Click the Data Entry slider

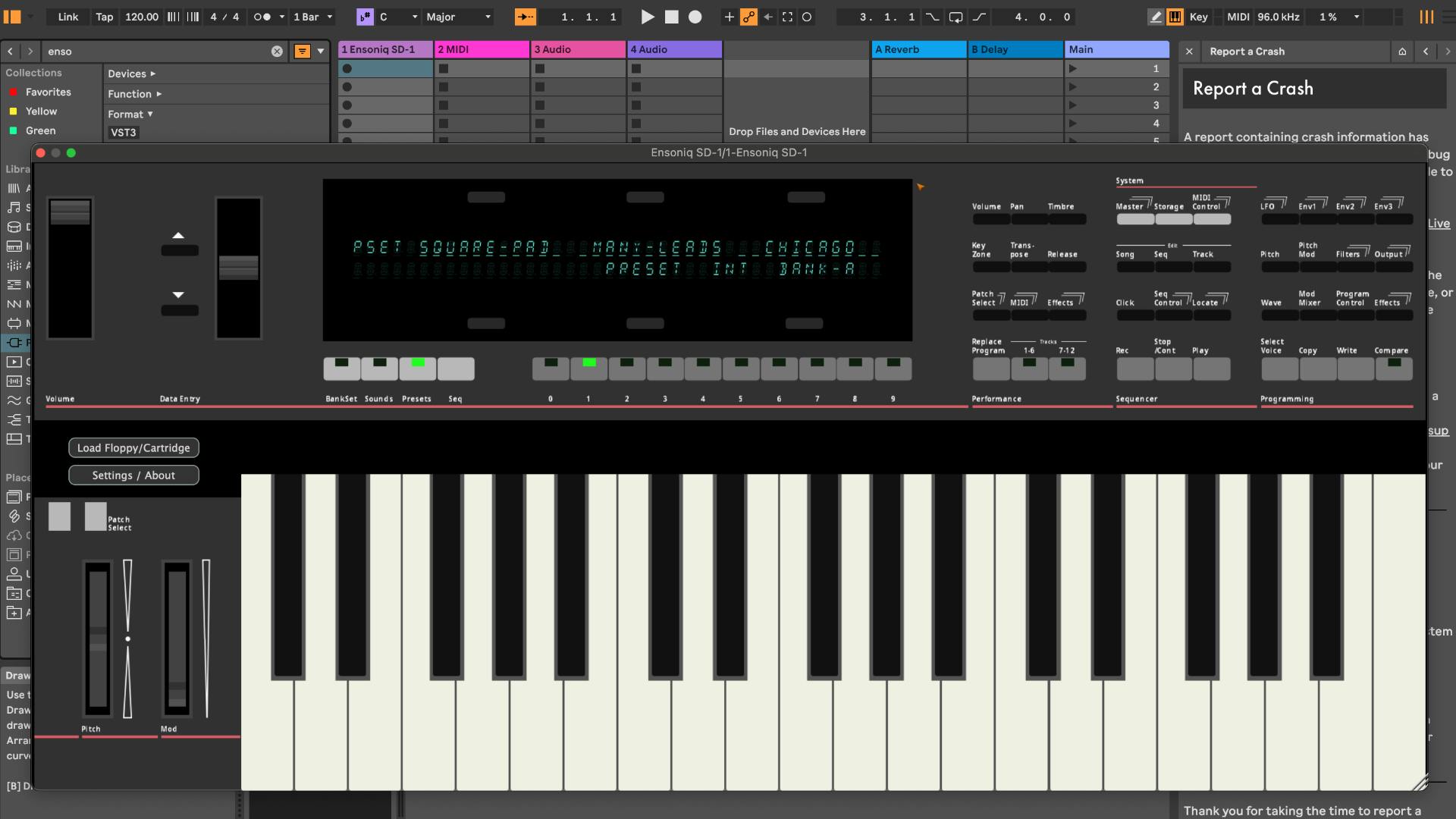tap(238, 268)
